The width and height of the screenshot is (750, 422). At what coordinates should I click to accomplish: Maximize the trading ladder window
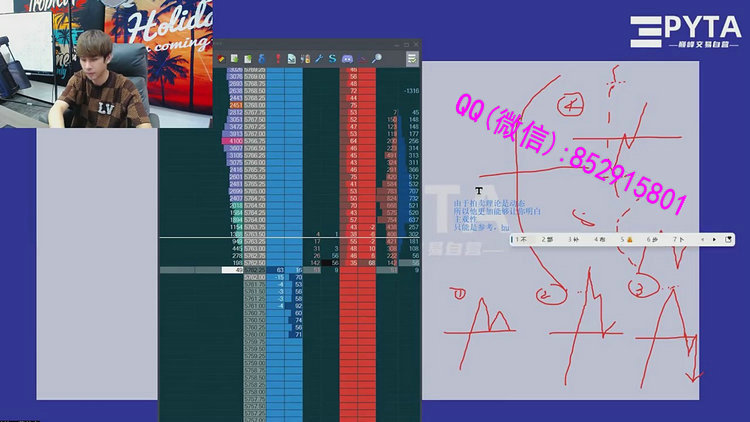pyautogui.click(x=406, y=44)
